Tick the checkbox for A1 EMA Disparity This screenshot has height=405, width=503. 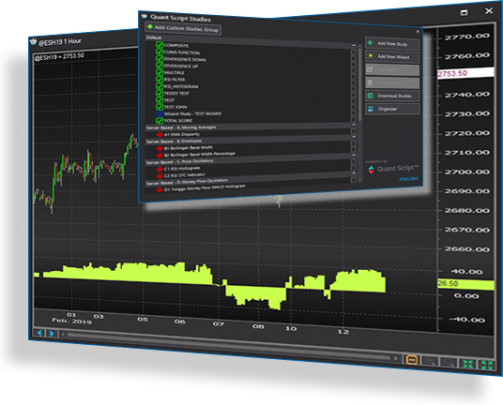click(x=353, y=132)
